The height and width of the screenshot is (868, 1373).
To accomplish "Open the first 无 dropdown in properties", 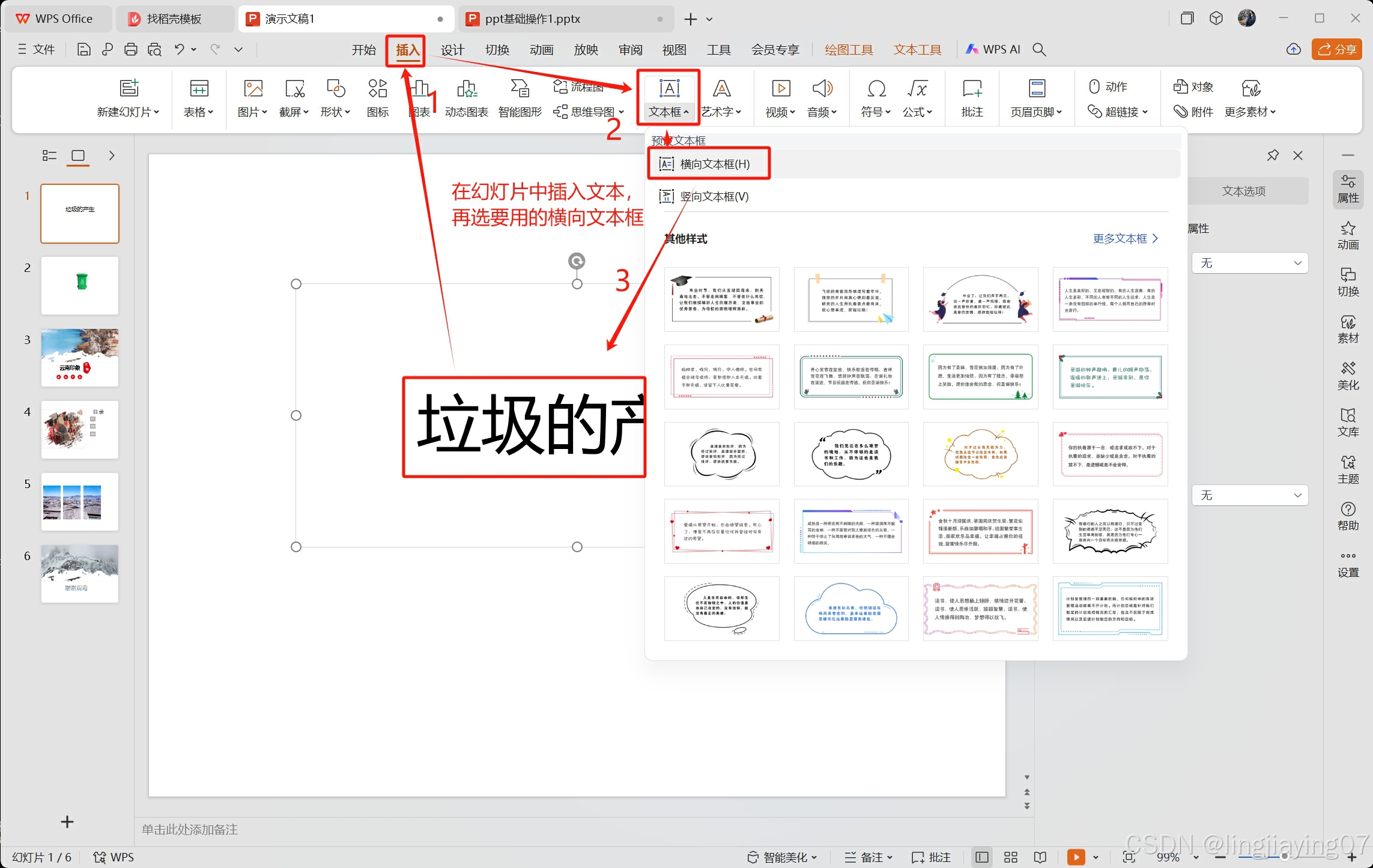I will [1249, 263].
